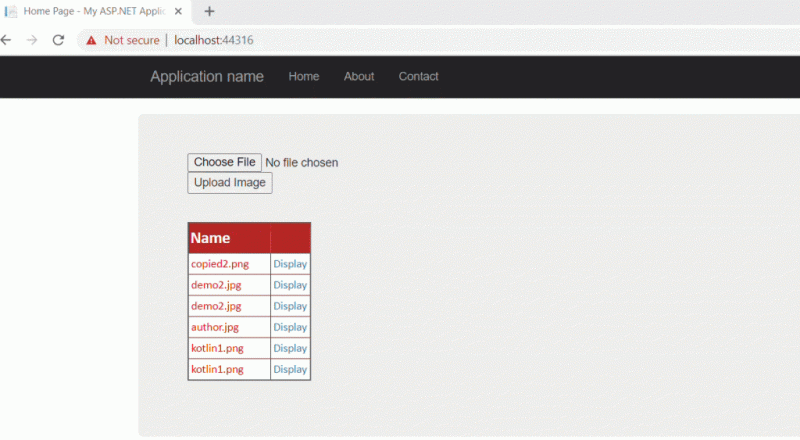Image resolution: width=800 pixels, height=440 pixels.
Task: Click the Choose File button
Action: coord(224,162)
